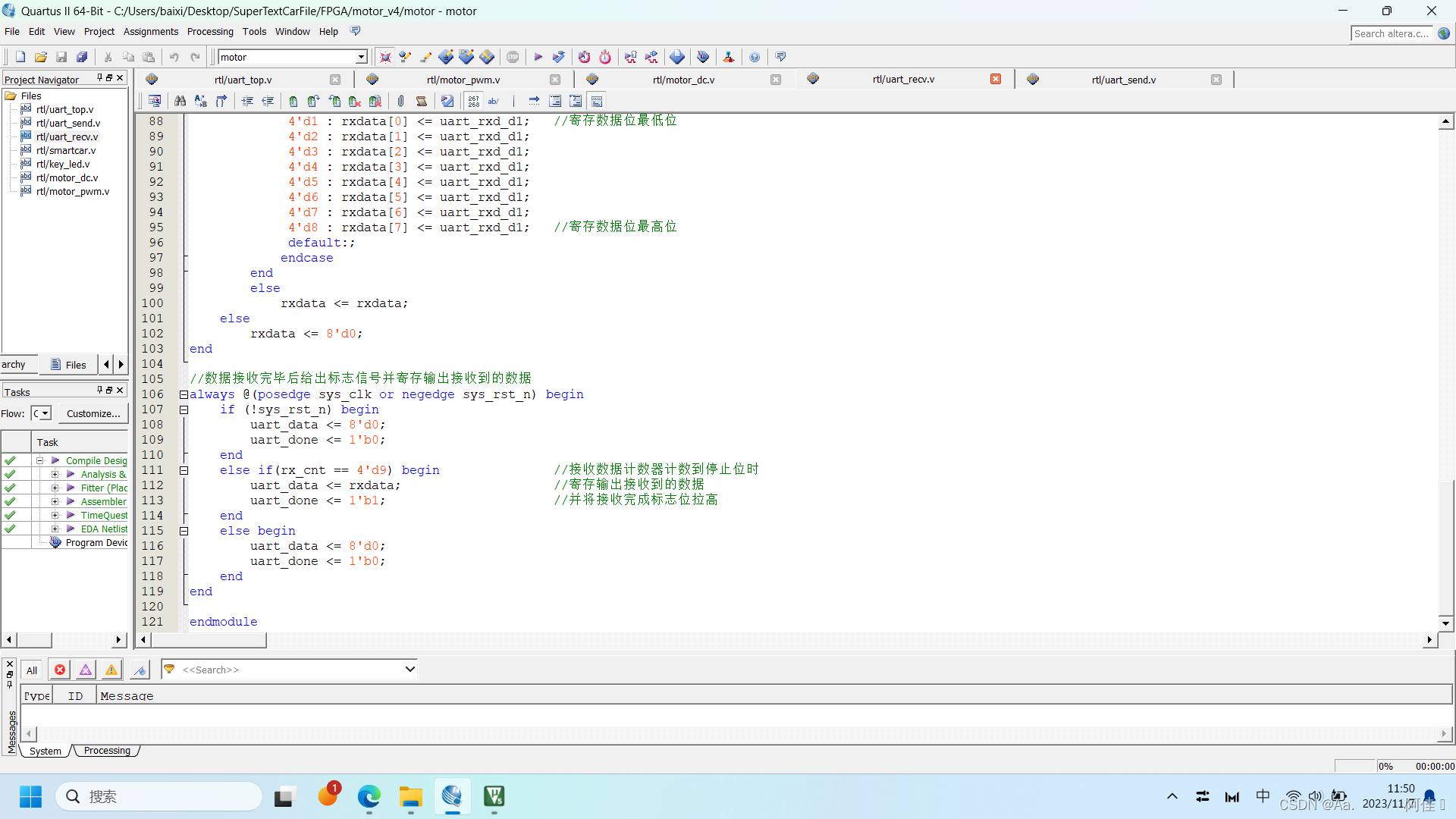Open the TimeQuest Timing Analyzer stopwatch icon
This screenshot has width=1456, height=819.
(x=604, y=57)
